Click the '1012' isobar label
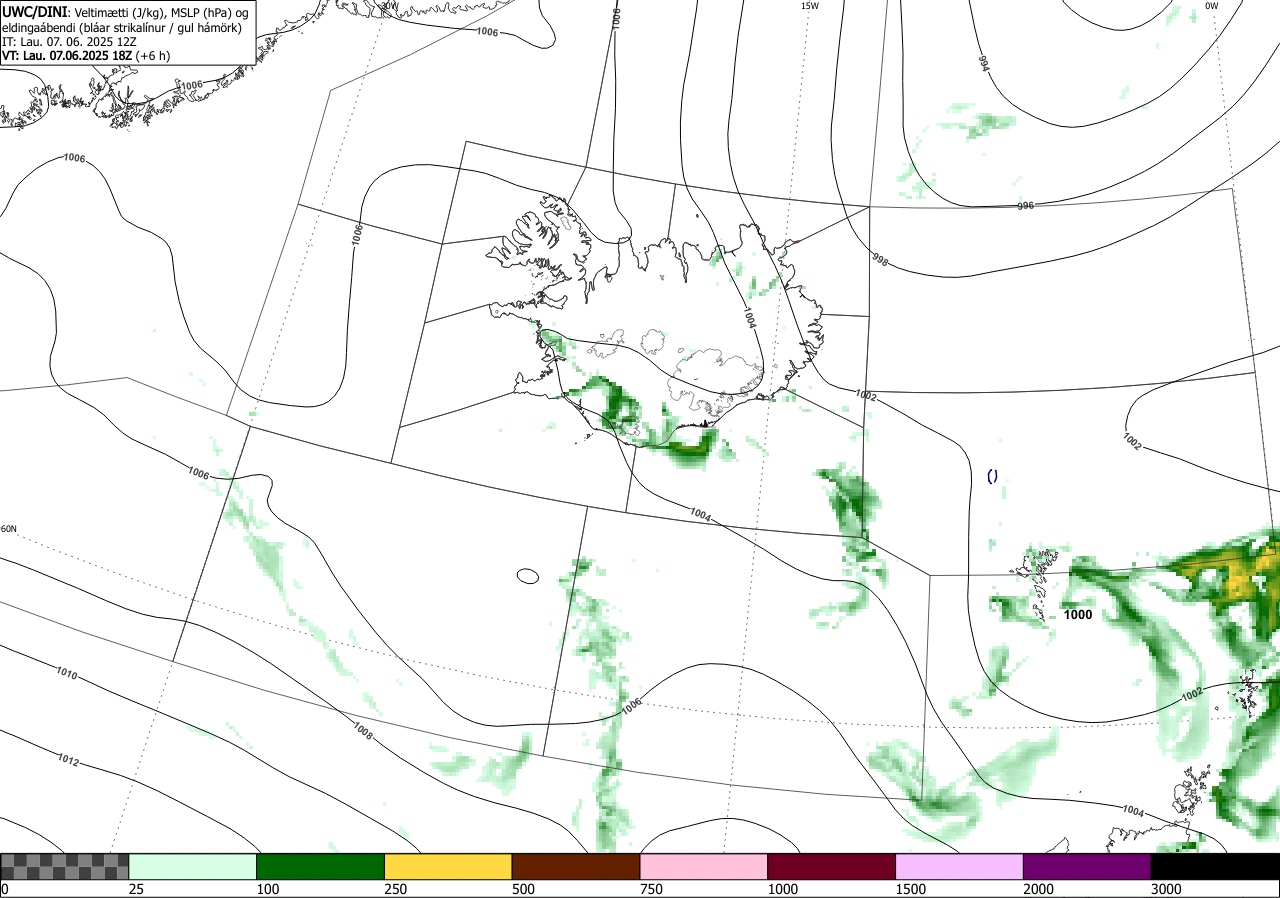 (x=67, y=761)
